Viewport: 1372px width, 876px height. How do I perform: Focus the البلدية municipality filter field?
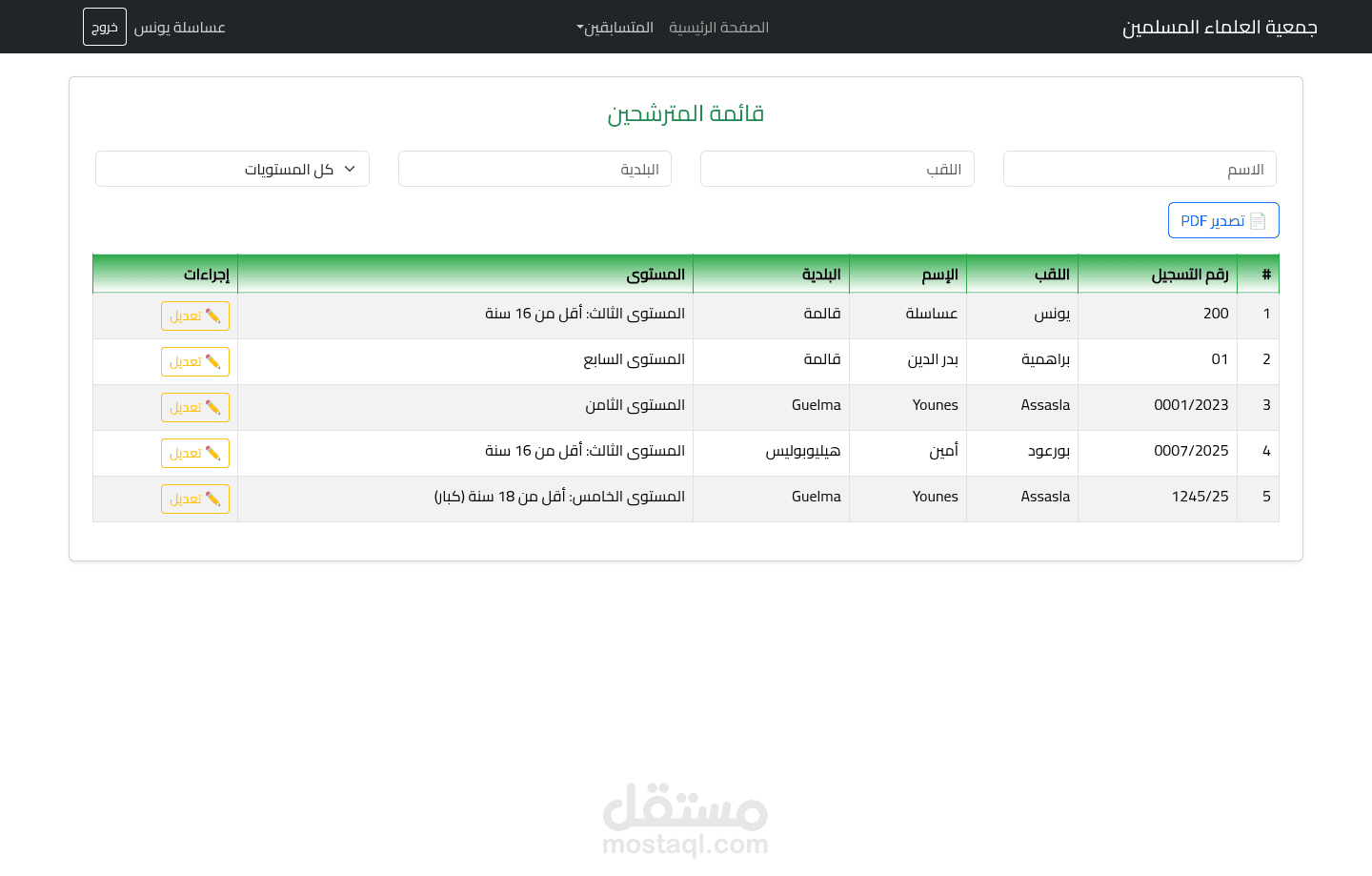pos(535,169)
